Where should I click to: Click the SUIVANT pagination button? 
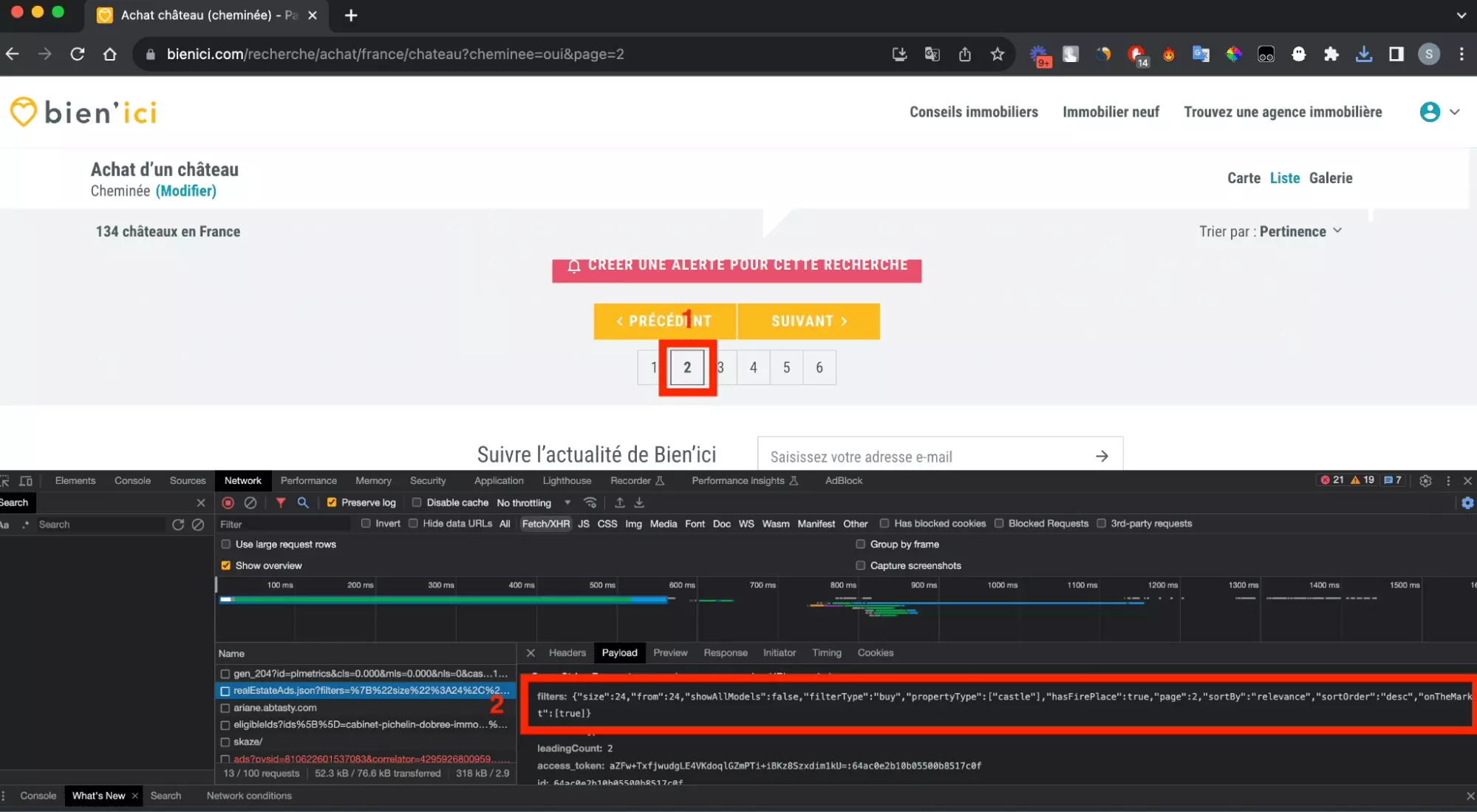click(808, 321)
